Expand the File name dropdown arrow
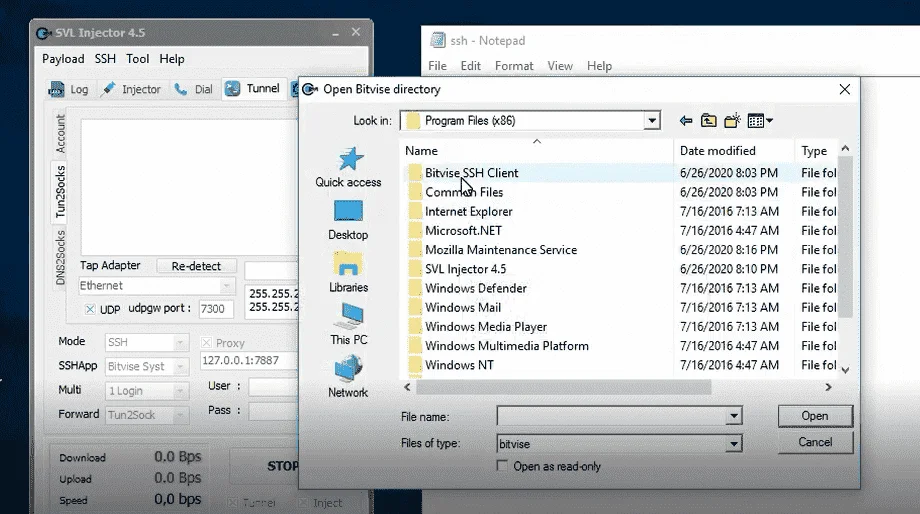 733,416
